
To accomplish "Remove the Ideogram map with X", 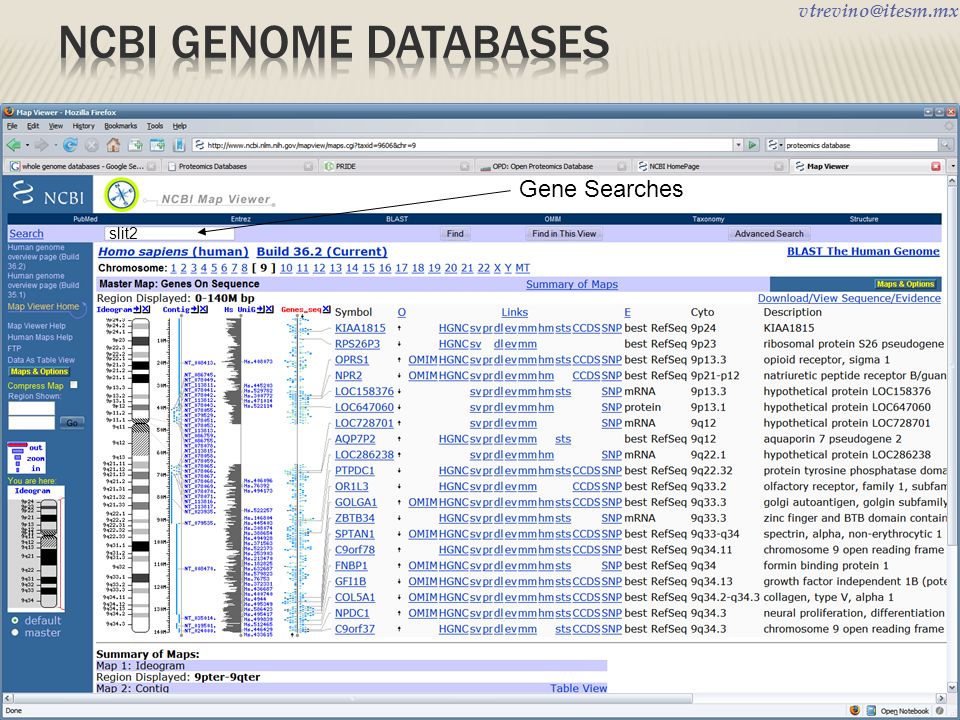I will pos(146,309).
